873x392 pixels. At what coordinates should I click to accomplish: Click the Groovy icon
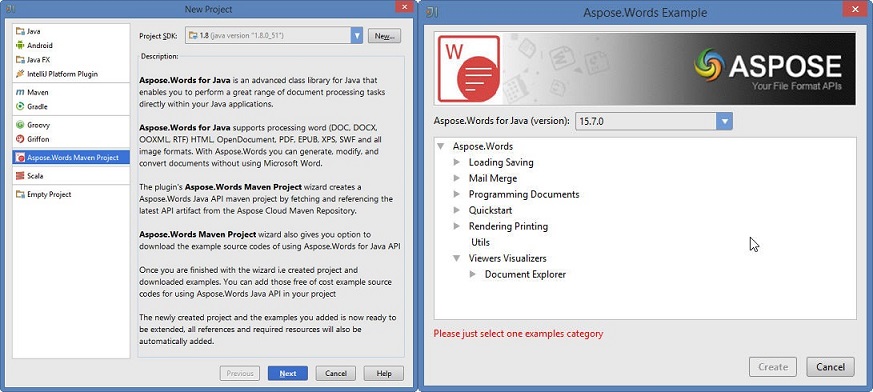[20, 125]
